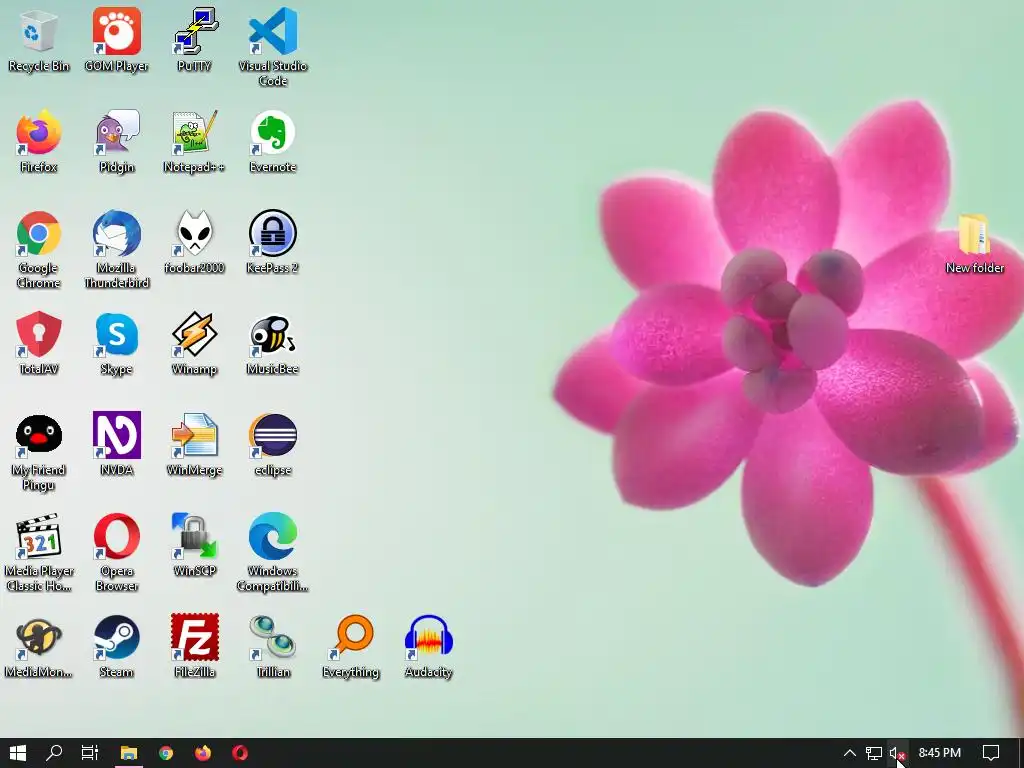Click the muted volume tray icon
The image size is (1024, 768).
(897, 753)
